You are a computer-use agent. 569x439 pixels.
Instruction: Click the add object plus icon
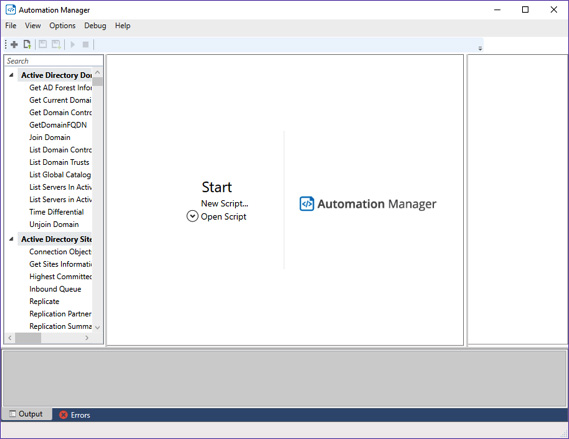click(x=14, y=45)
